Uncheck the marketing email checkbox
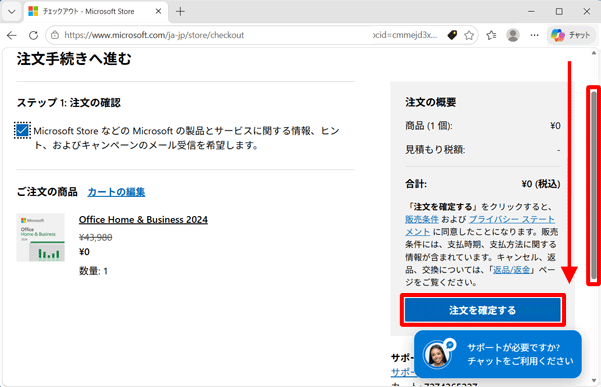The height and width of the screenshot is (387, 601). pos(22,131)
